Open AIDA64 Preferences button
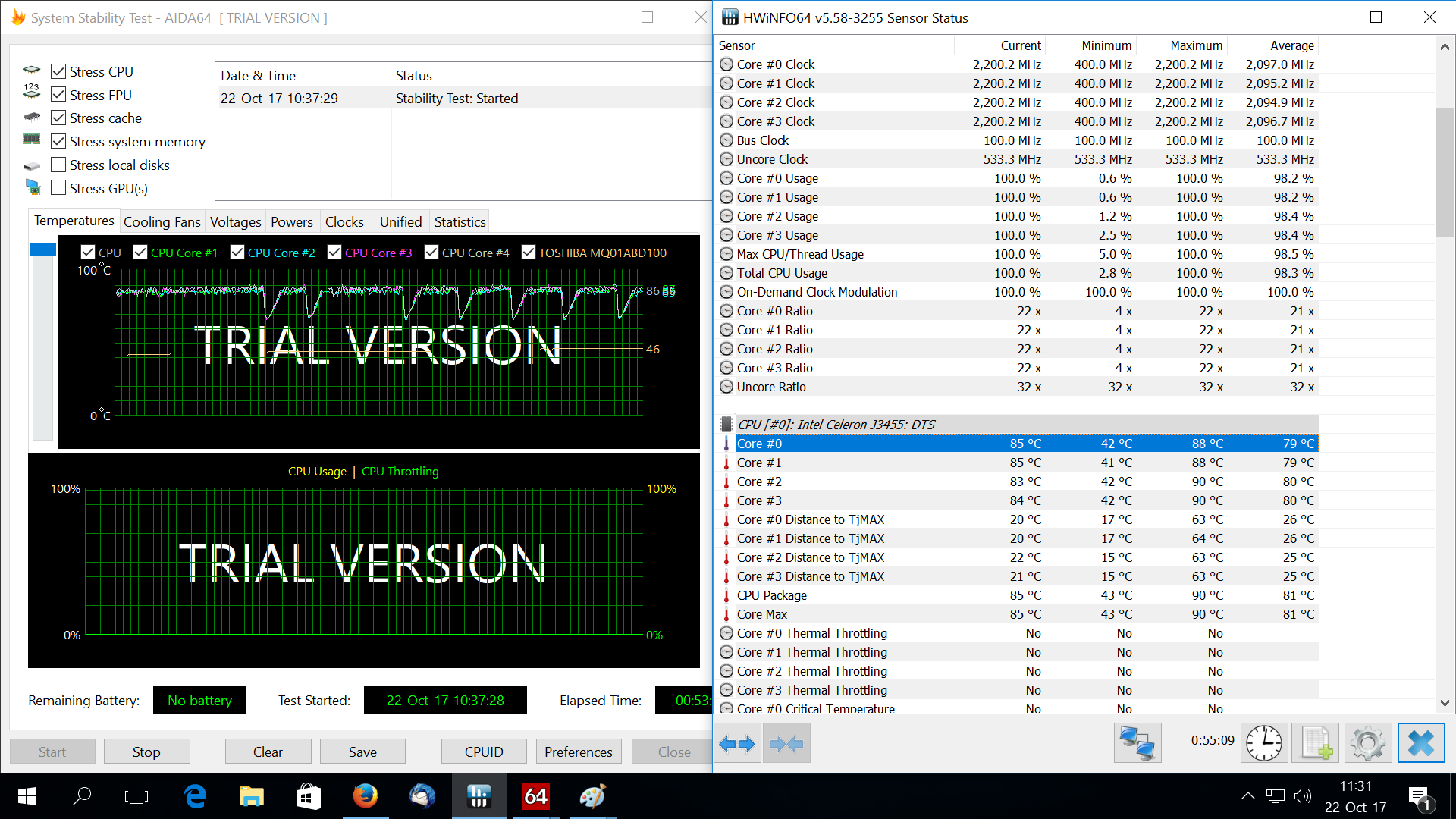Viewport: 1456px width, 819px height. coord(579,752)
